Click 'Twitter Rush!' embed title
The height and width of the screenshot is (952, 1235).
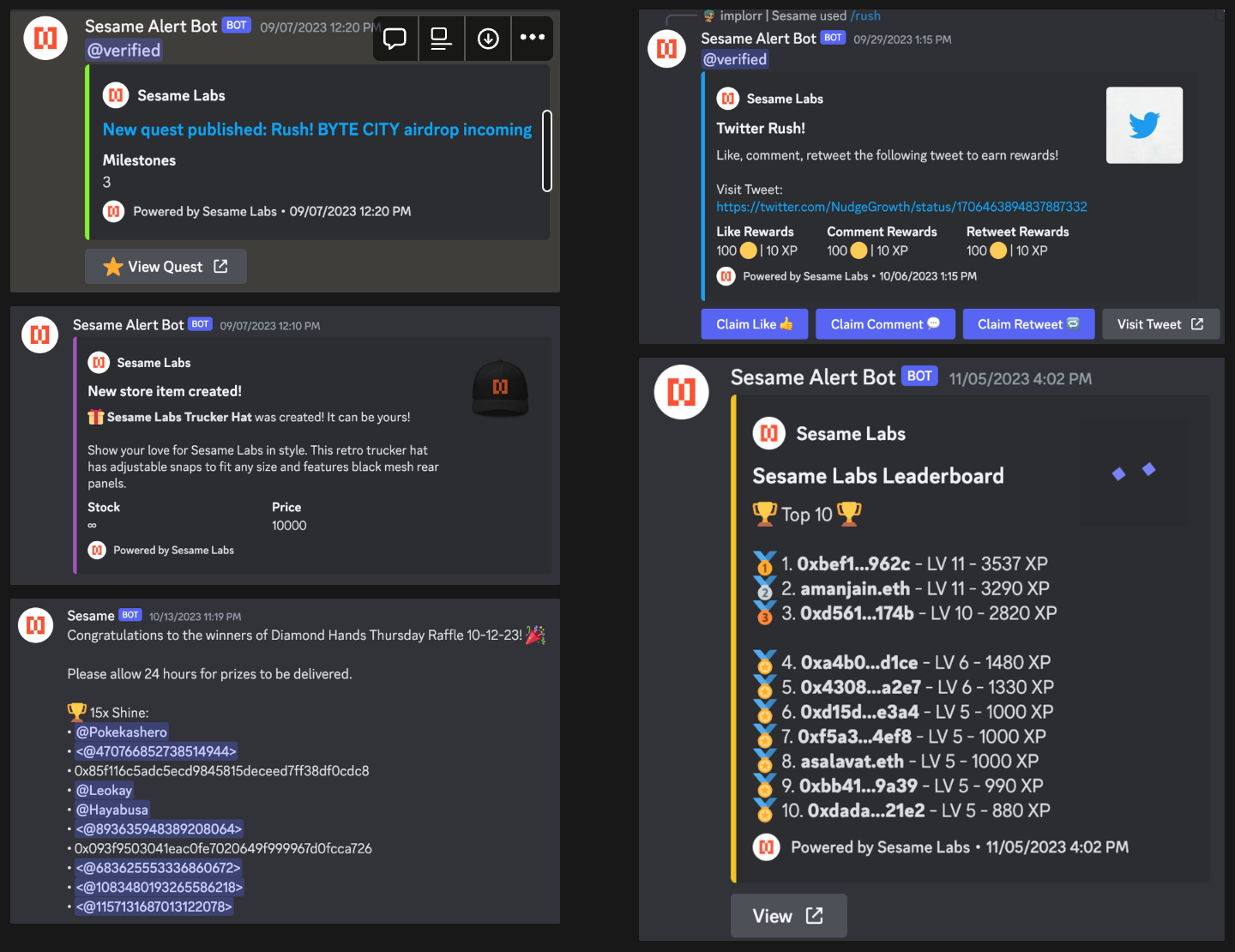[761, 128]
